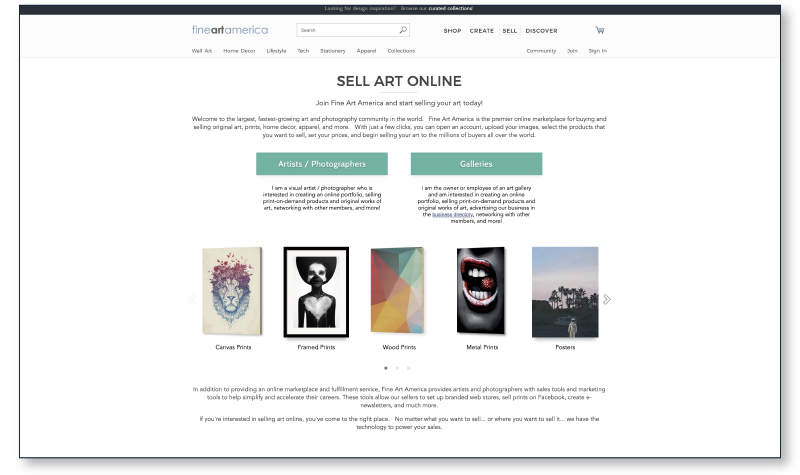The height and width of the screenshot is (475, 800).
Task: Advance carousel with right arrow
Action: coord(607,299)
